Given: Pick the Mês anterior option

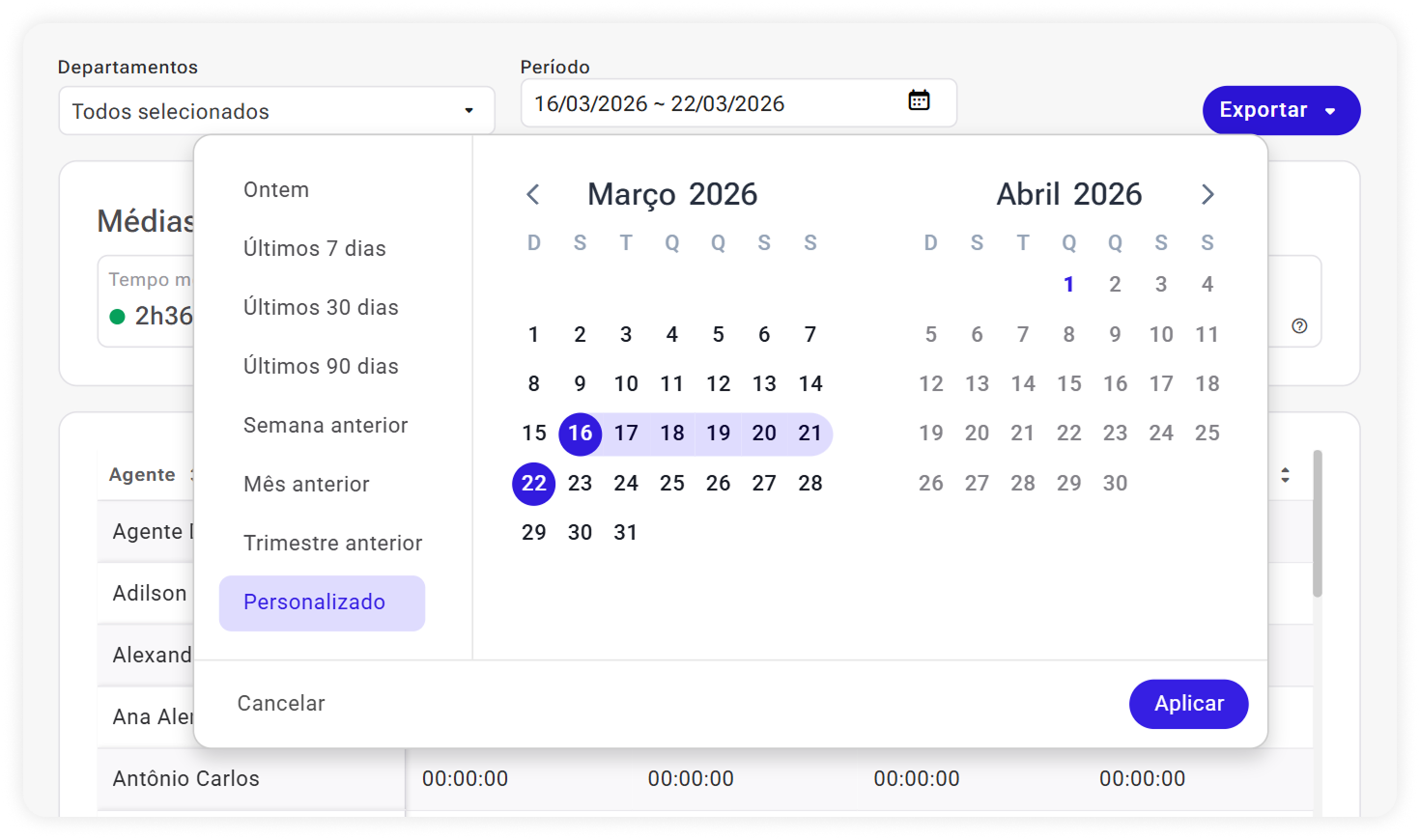Looking at the screenshot, I should (x=306, y=485).
